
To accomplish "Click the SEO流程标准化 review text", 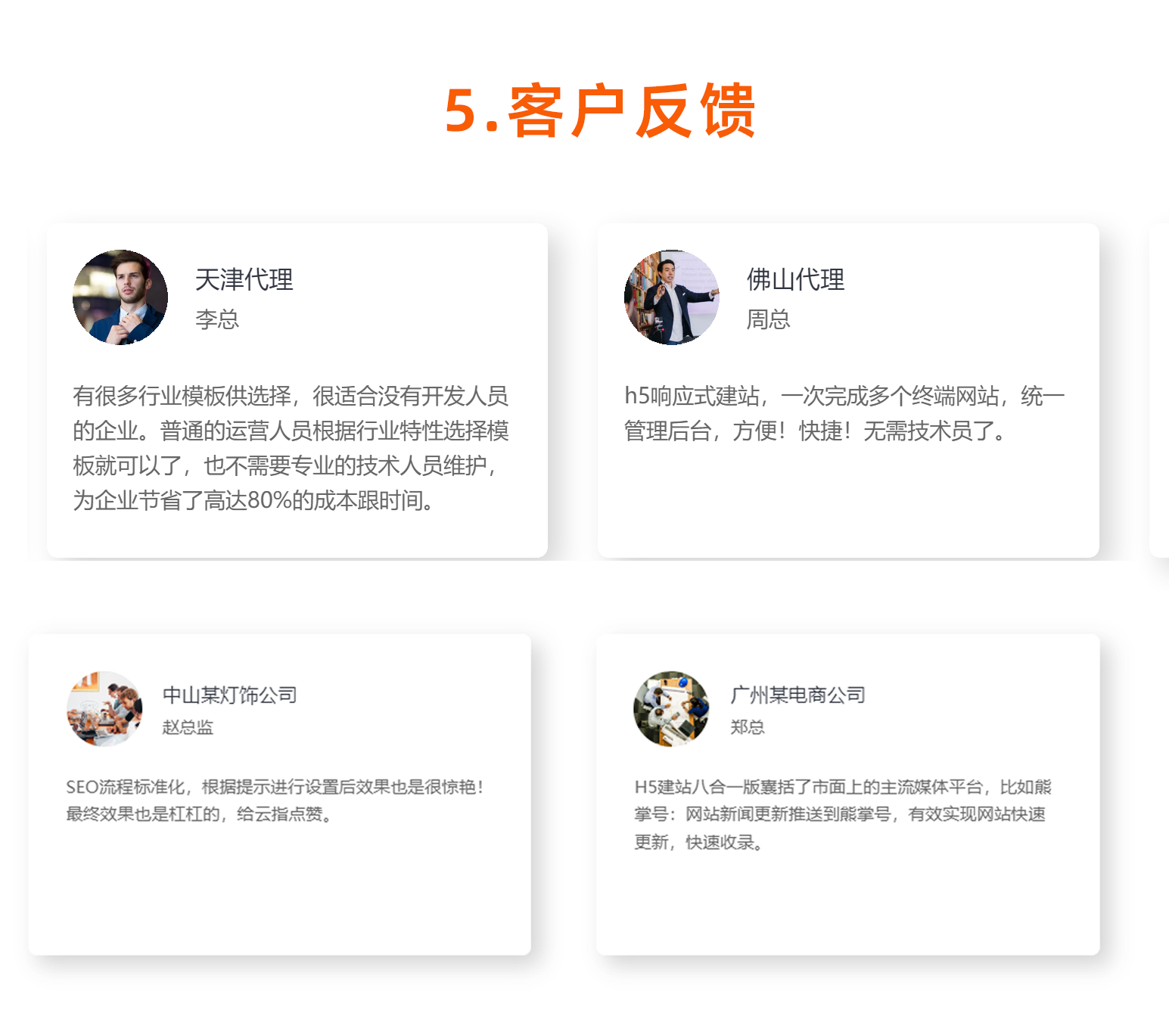I will coord(275,801).
